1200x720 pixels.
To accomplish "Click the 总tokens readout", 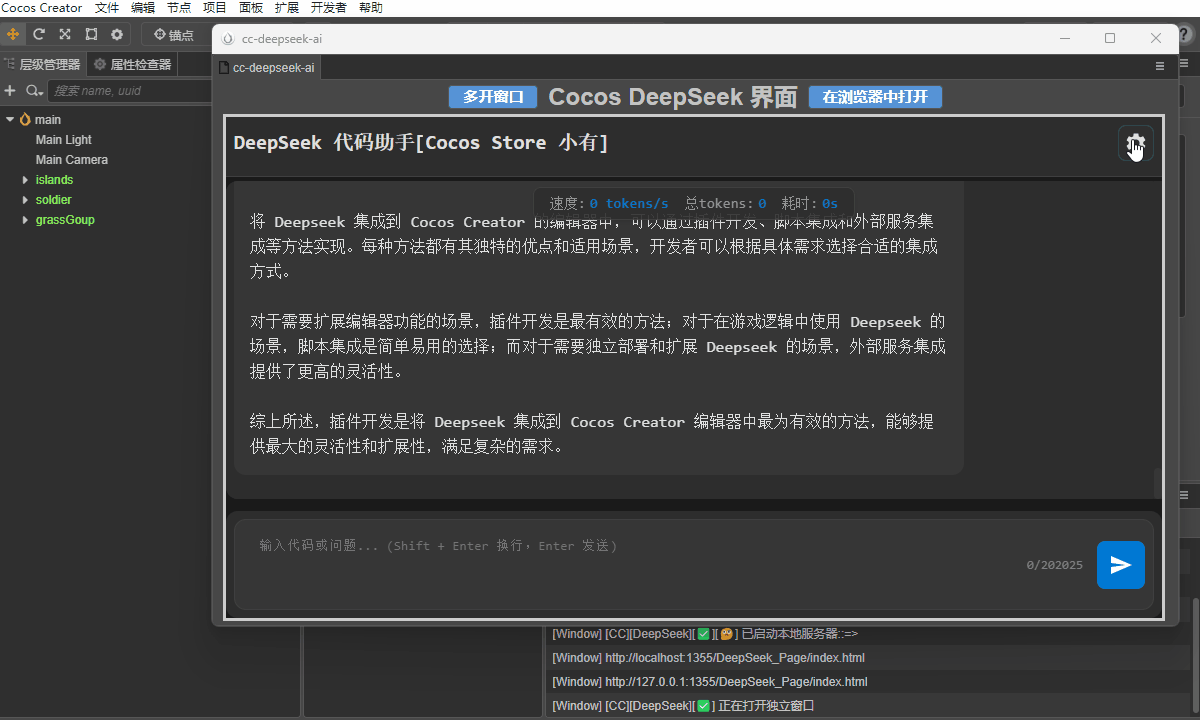I will [726, 203].
